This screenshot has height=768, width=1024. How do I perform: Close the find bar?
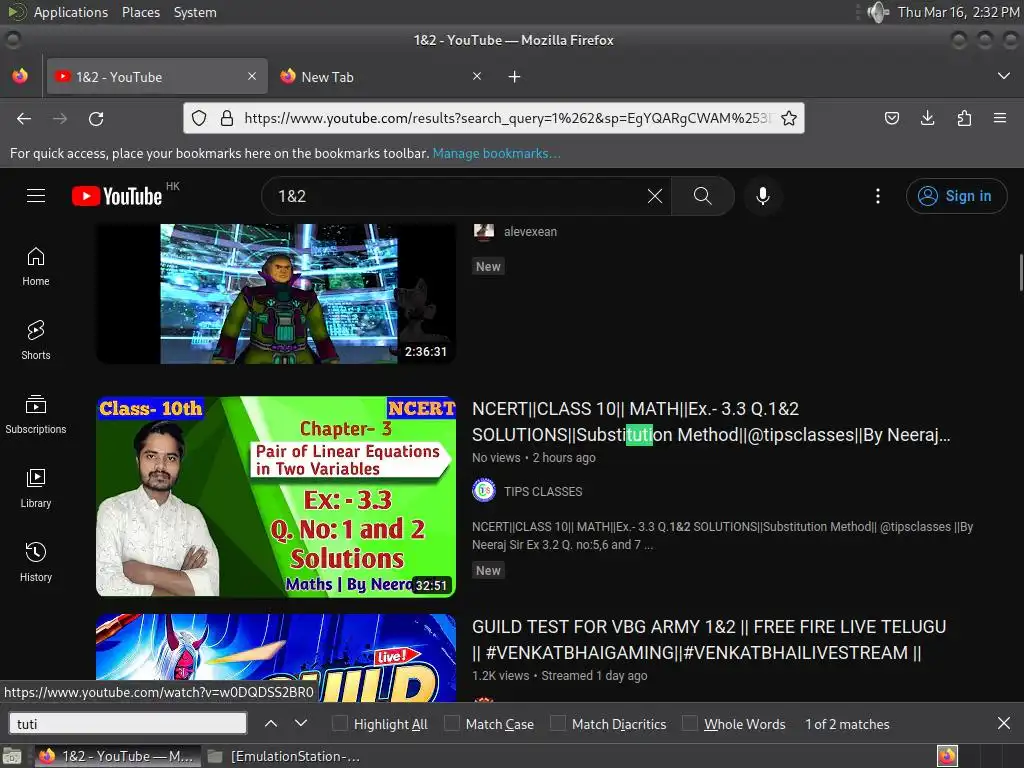tap(1004, 724)
